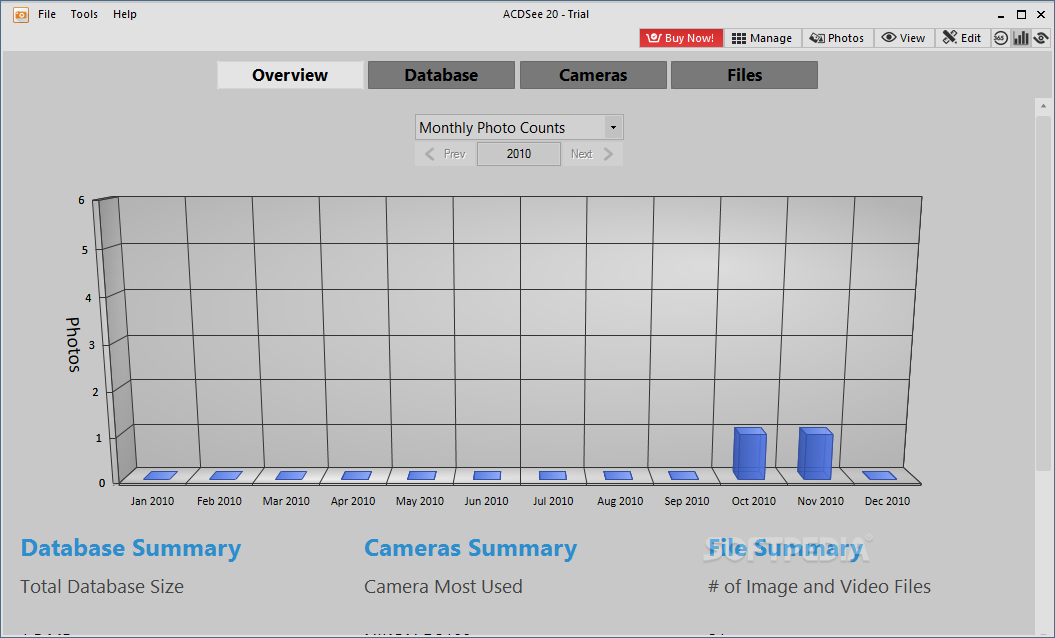Maximize the ACDSee window
Viewport: 1055px width, 638px height.
1021,15
